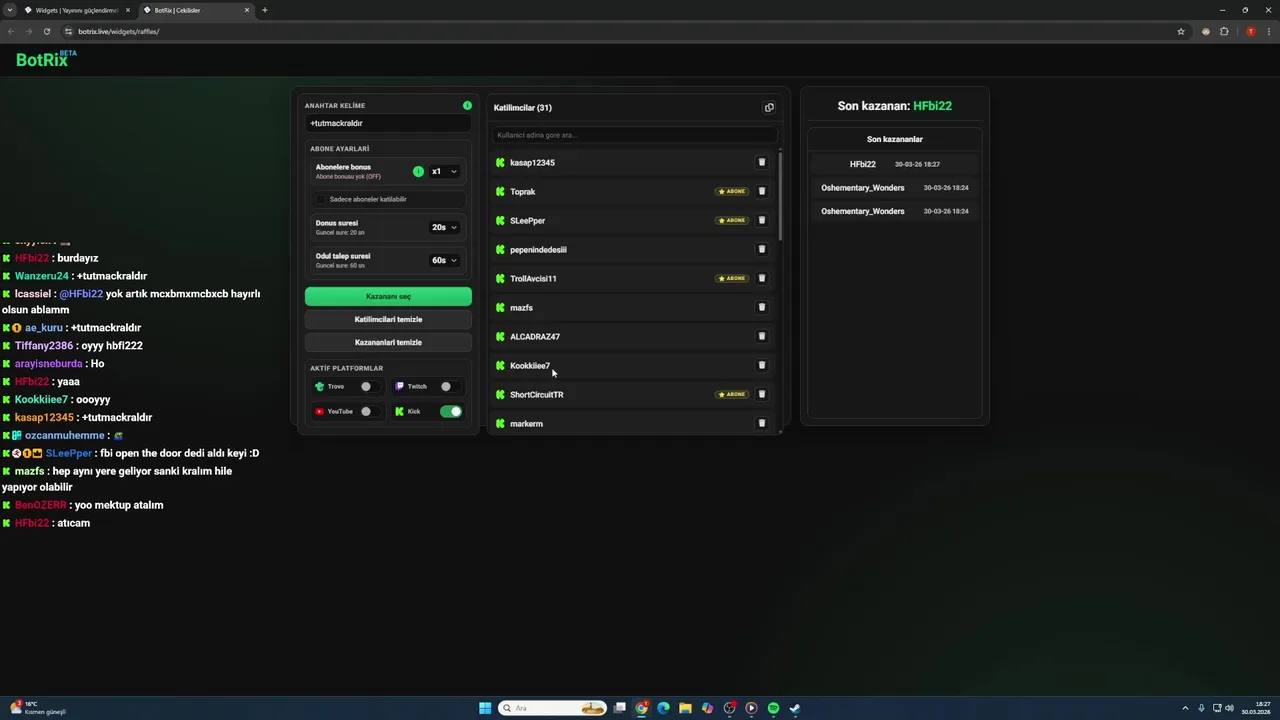Click the info icon next to Abonelere bonus
1280x720 pixels.
418,171
